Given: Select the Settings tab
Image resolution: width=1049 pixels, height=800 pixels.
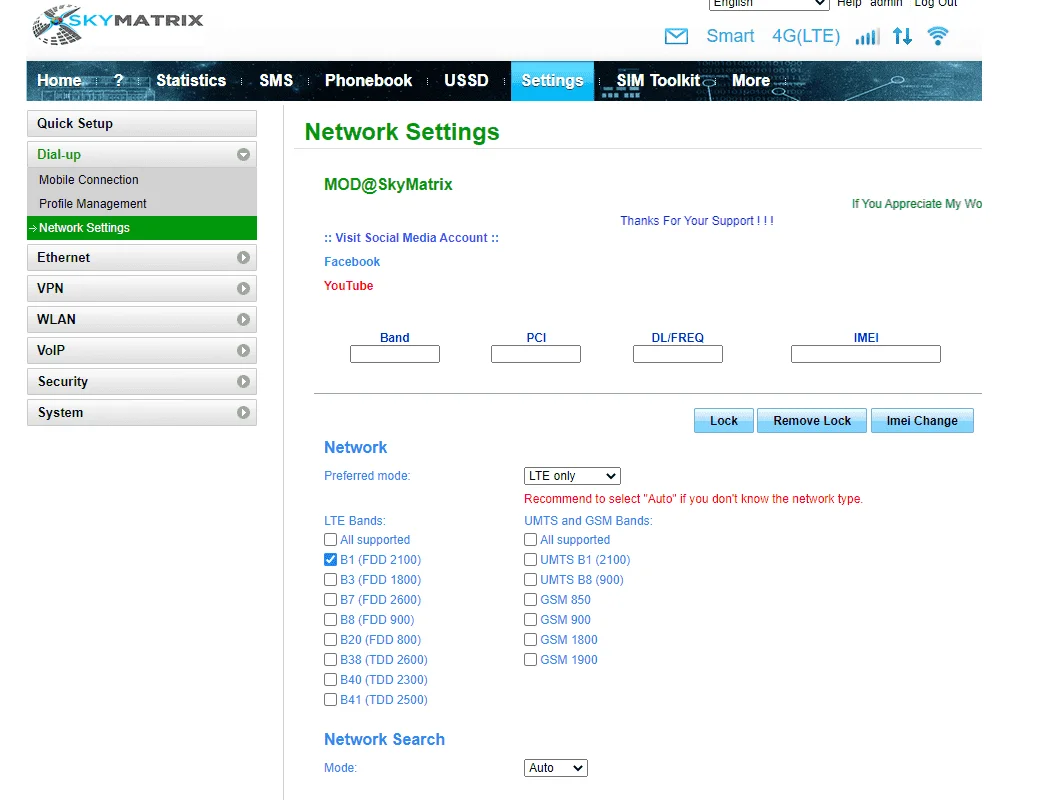Looking at the screenshot, I should click(553, 81).
